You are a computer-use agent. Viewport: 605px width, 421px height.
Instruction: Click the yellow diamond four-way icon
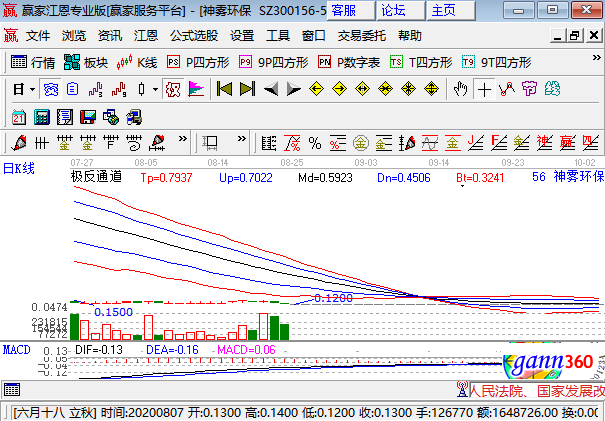408,89
